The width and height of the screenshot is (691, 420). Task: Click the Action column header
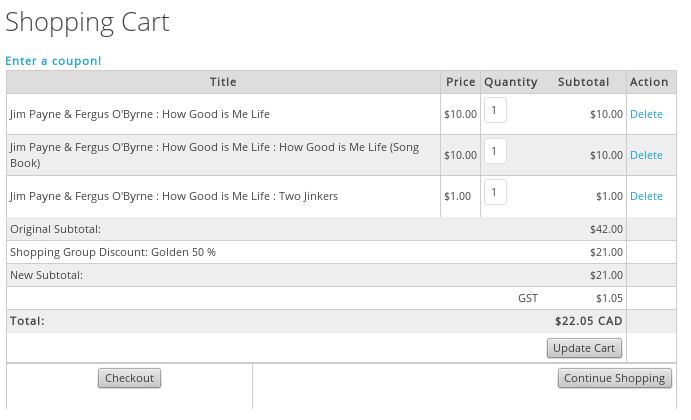[x=649, y=82]
